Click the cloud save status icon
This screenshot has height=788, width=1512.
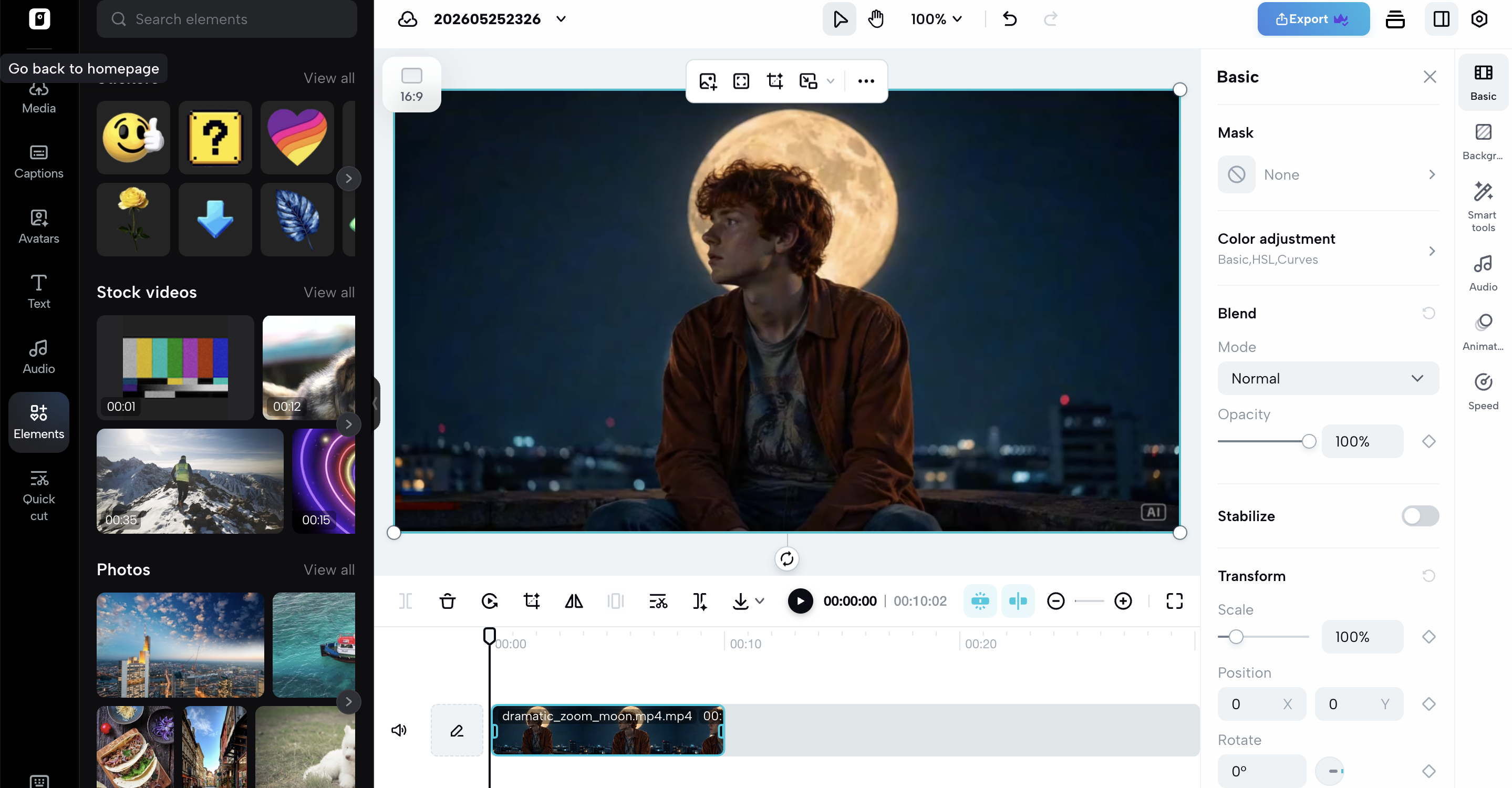(407, 19)
